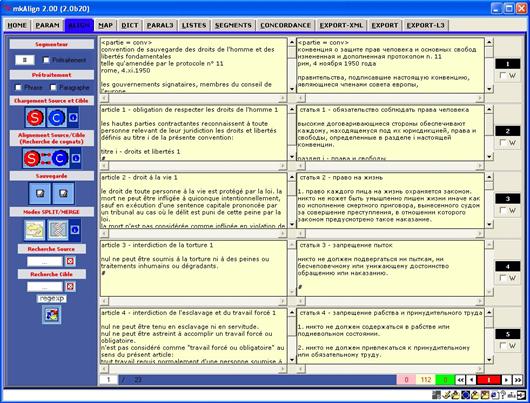
Task: Check the W box for segment 2
Action: (503, 143)
